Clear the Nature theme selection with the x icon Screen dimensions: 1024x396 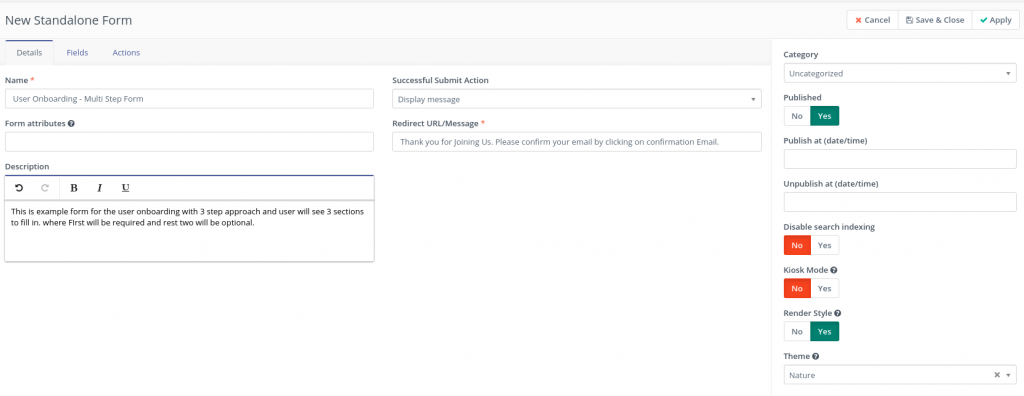tap(997, 375)
